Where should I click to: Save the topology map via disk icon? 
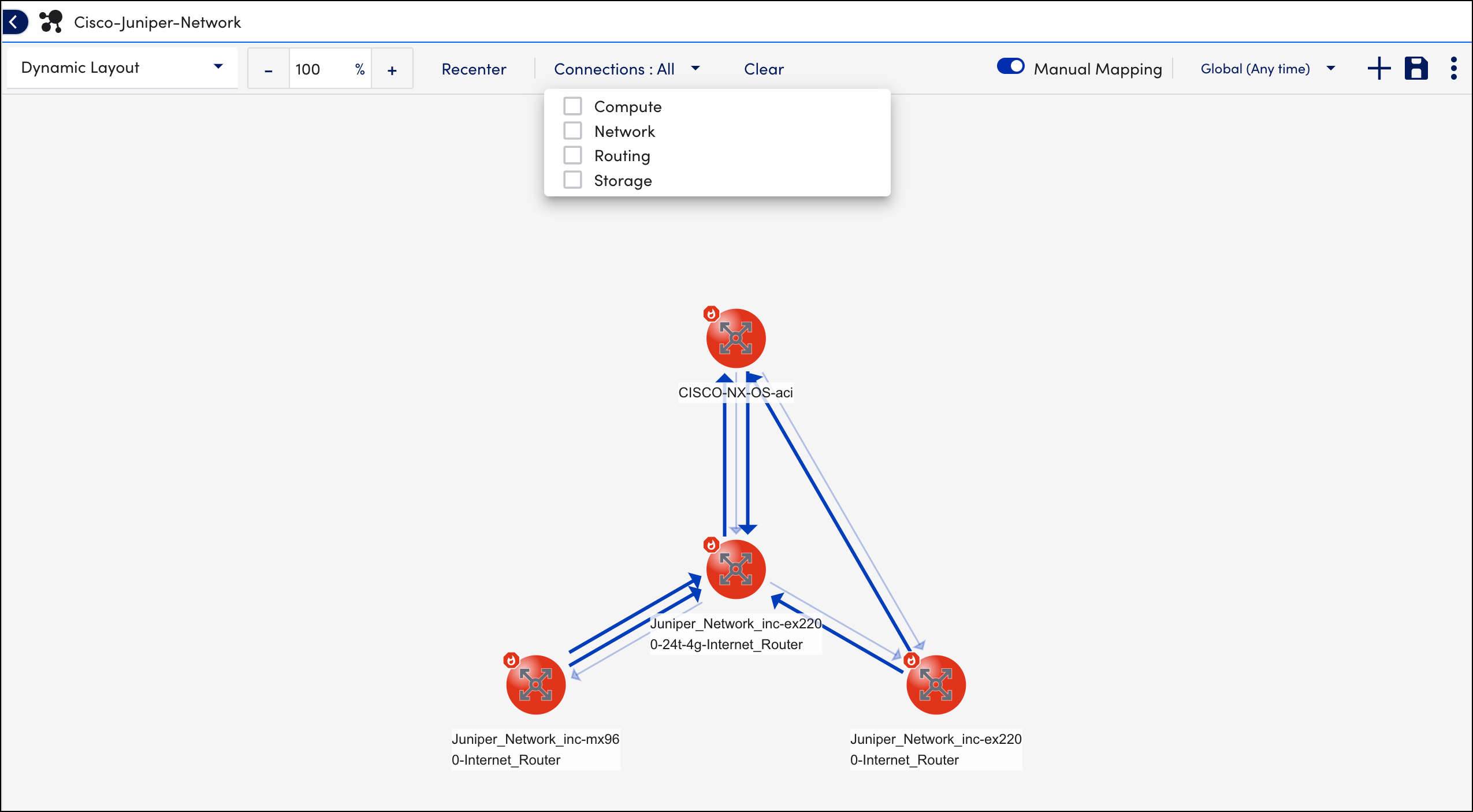[x=1416, y=69]
